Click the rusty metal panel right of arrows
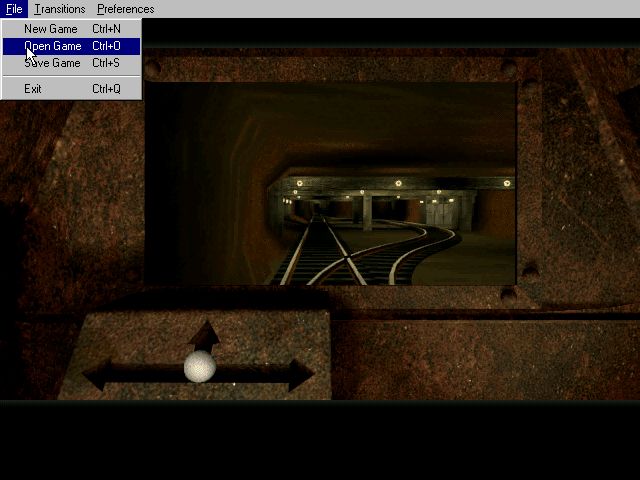The height and width of the screenshot is (480, 640). 480,360
